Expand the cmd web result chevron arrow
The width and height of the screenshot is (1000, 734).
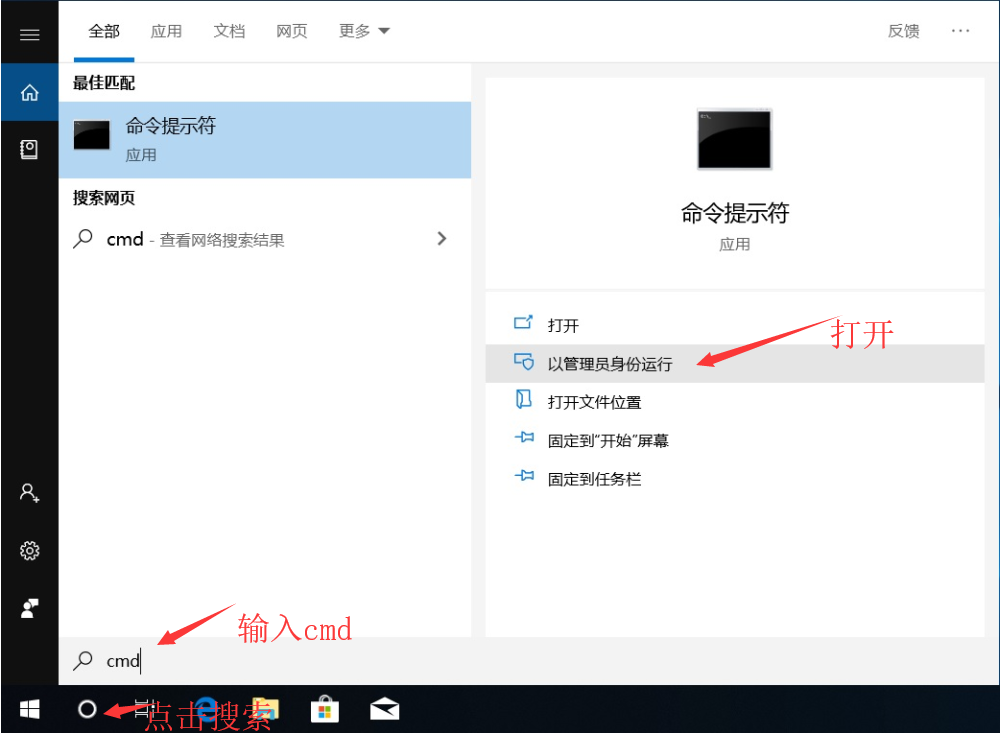point(442,239)
